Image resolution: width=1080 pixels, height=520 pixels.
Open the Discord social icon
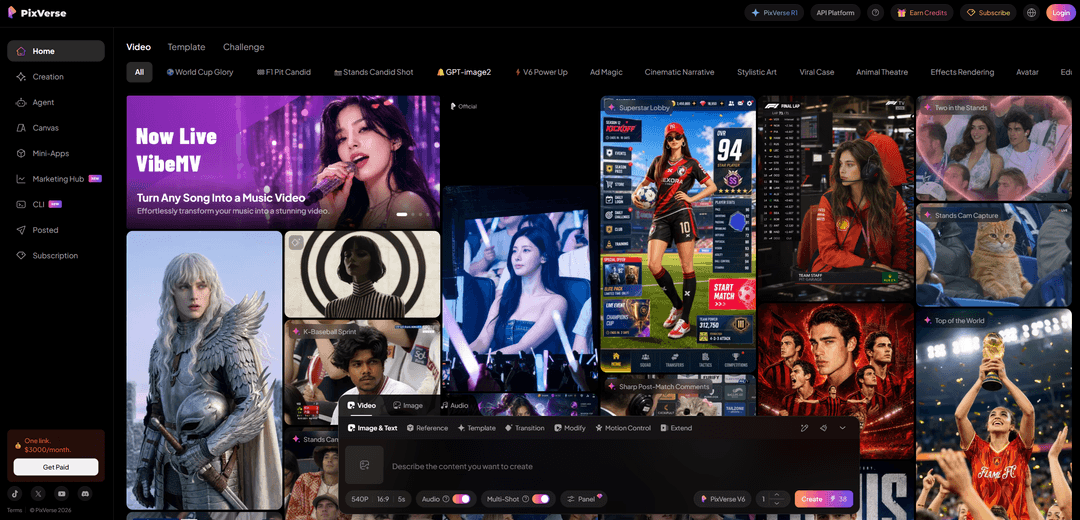(85, 493)
